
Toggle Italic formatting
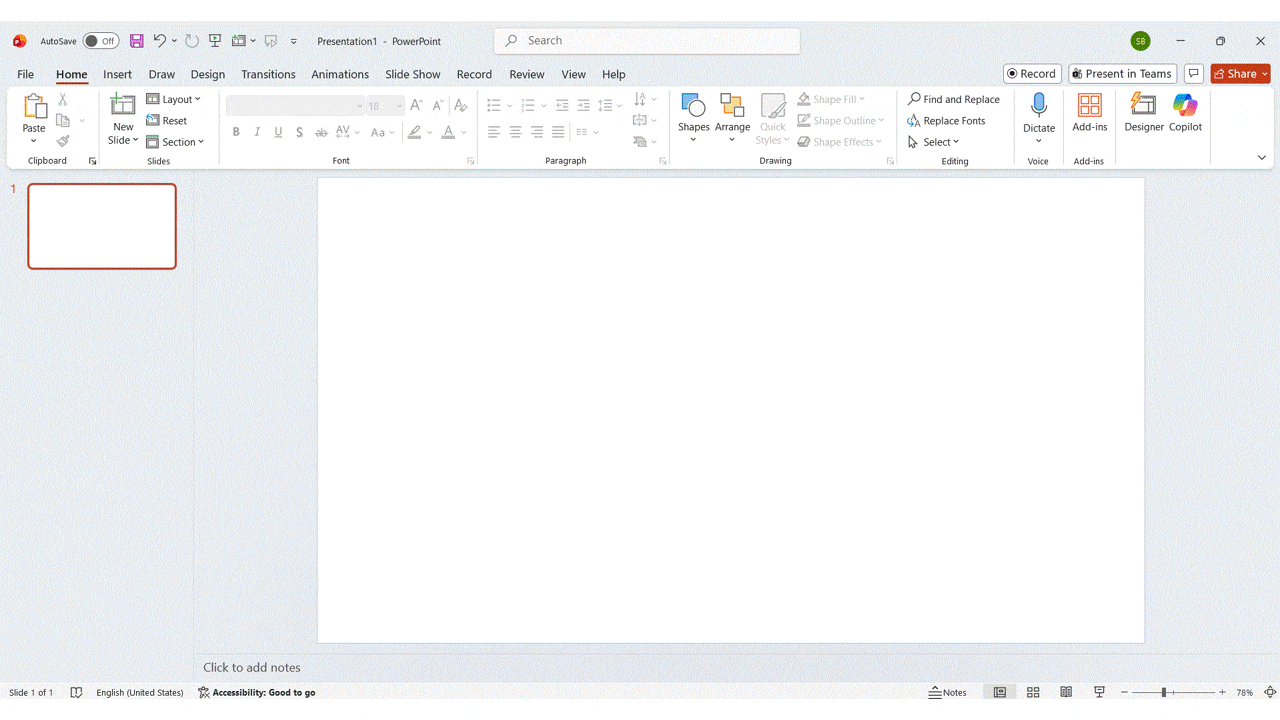tap(257, 131)
